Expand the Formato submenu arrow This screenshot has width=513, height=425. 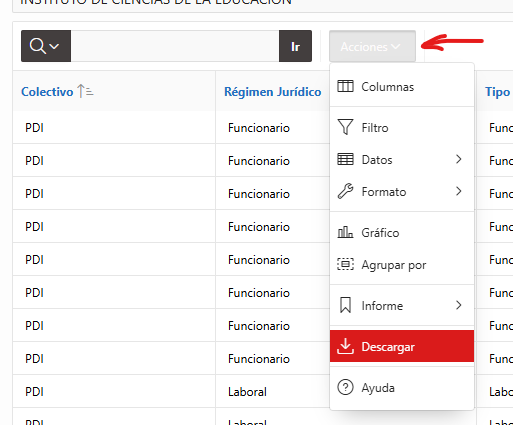459,191
